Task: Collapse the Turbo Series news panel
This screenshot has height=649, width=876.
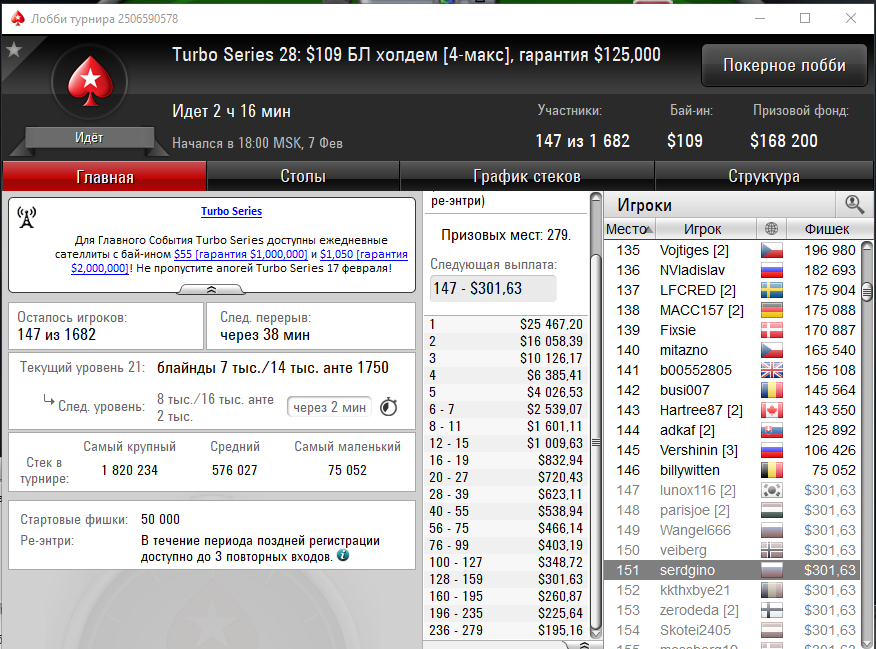Action: [211, 289]
